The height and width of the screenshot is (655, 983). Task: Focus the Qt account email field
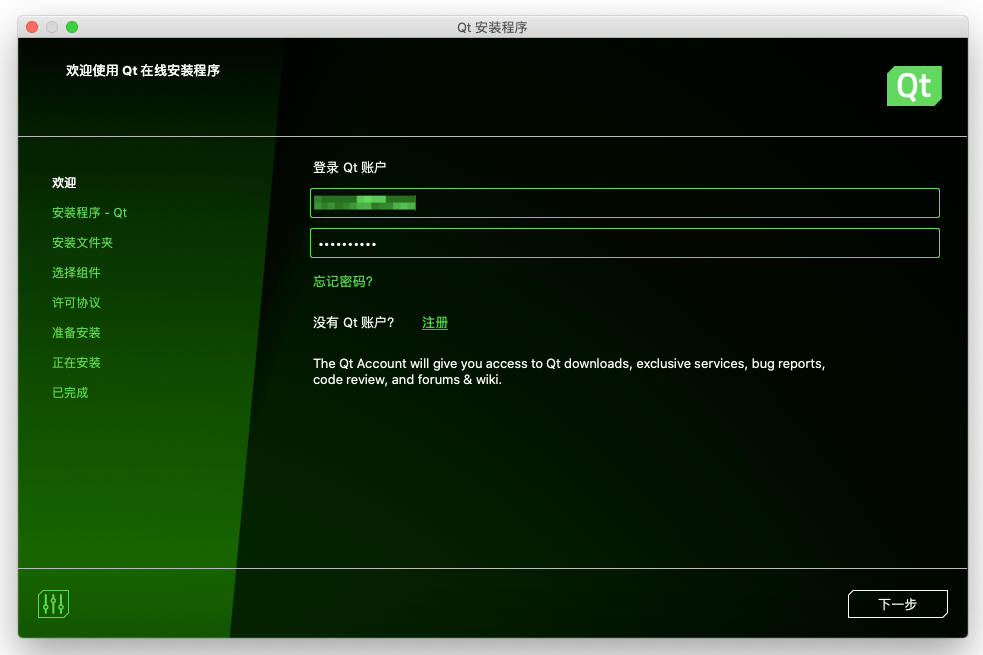tap(624, 202)
